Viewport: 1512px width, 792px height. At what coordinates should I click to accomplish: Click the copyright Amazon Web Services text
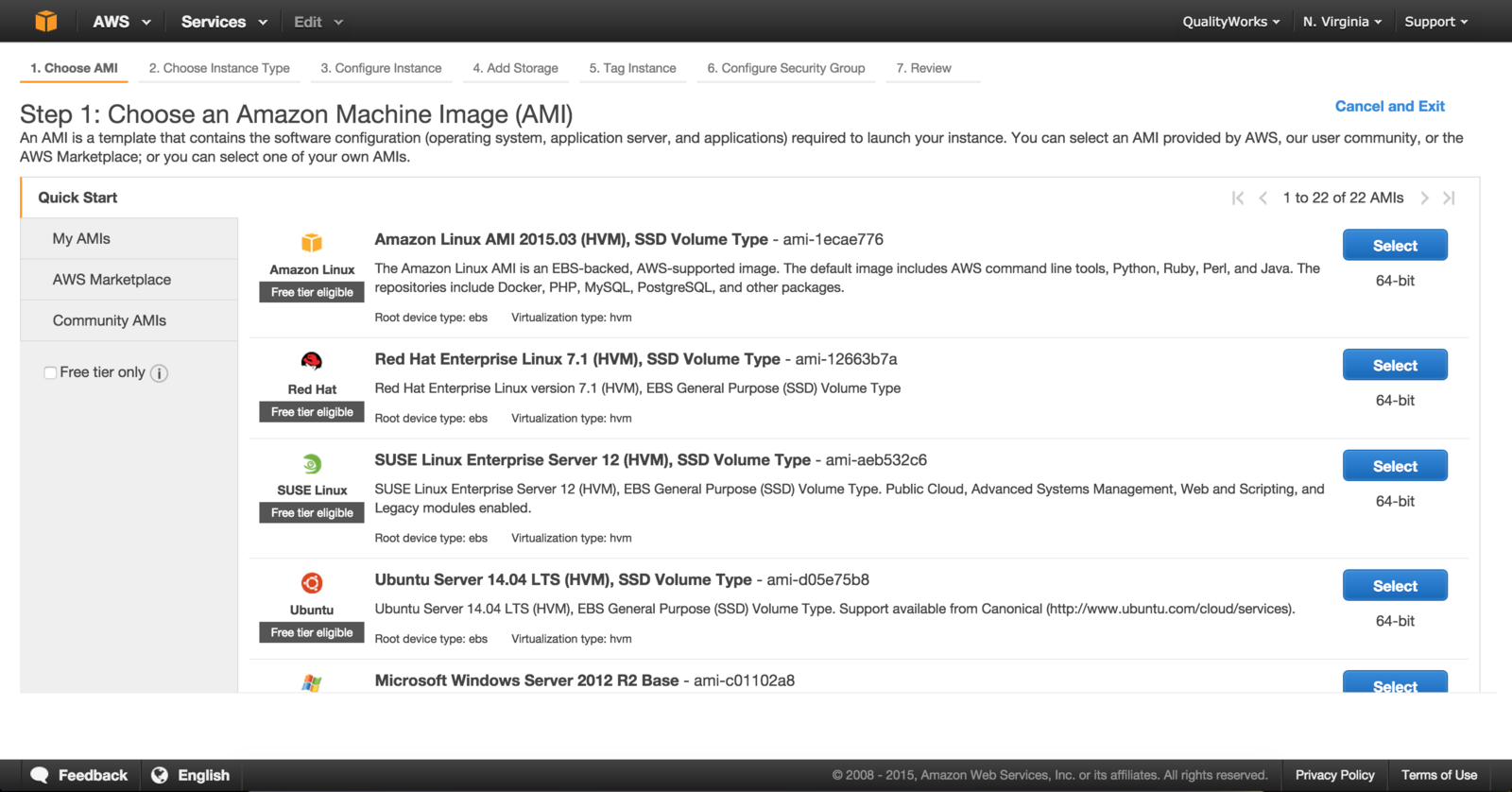pyautogui.click(x=1050, y=775)
